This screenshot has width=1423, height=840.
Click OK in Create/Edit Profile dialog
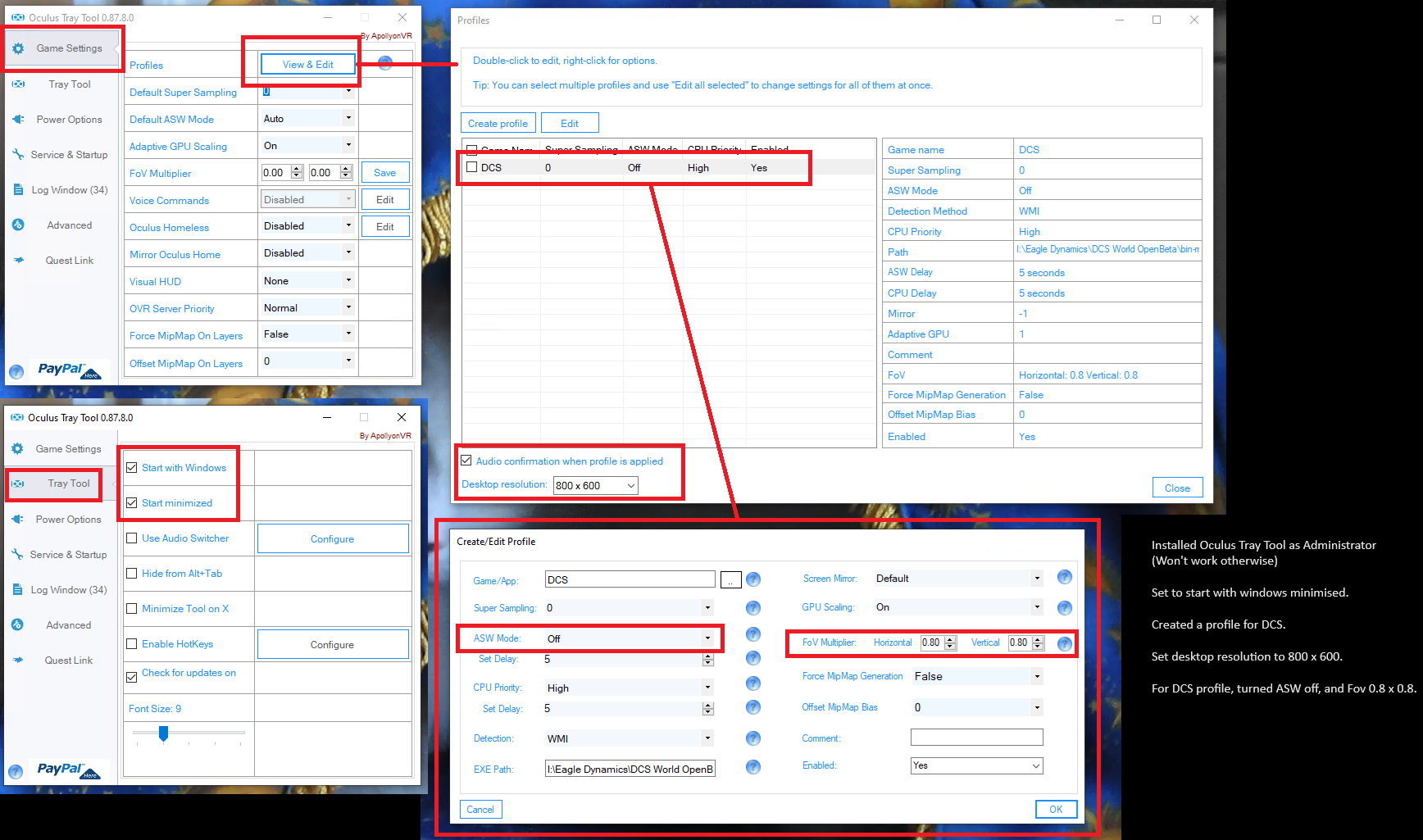[x=1057, y=809]
